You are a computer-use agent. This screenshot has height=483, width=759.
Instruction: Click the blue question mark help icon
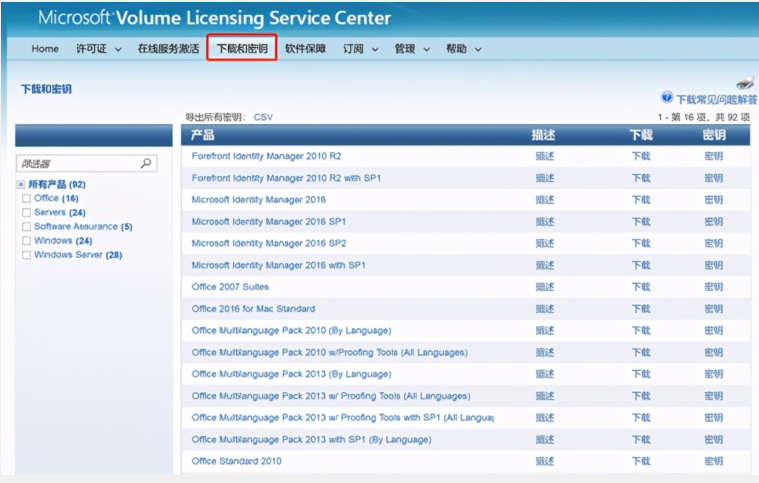667,98
